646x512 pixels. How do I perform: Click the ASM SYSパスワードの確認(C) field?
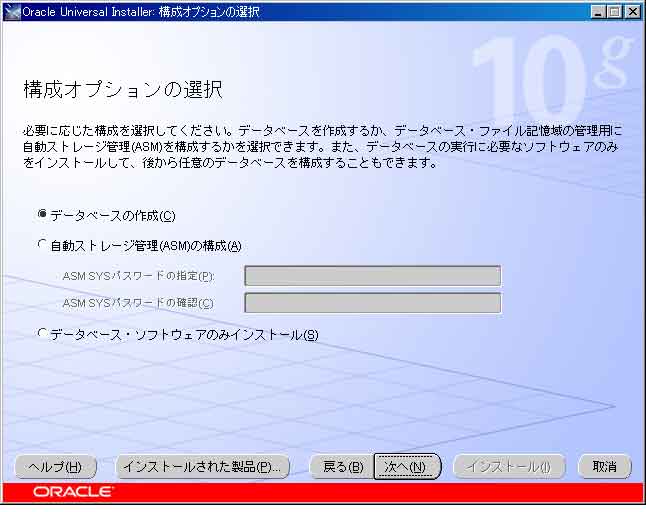pos(372,303)
